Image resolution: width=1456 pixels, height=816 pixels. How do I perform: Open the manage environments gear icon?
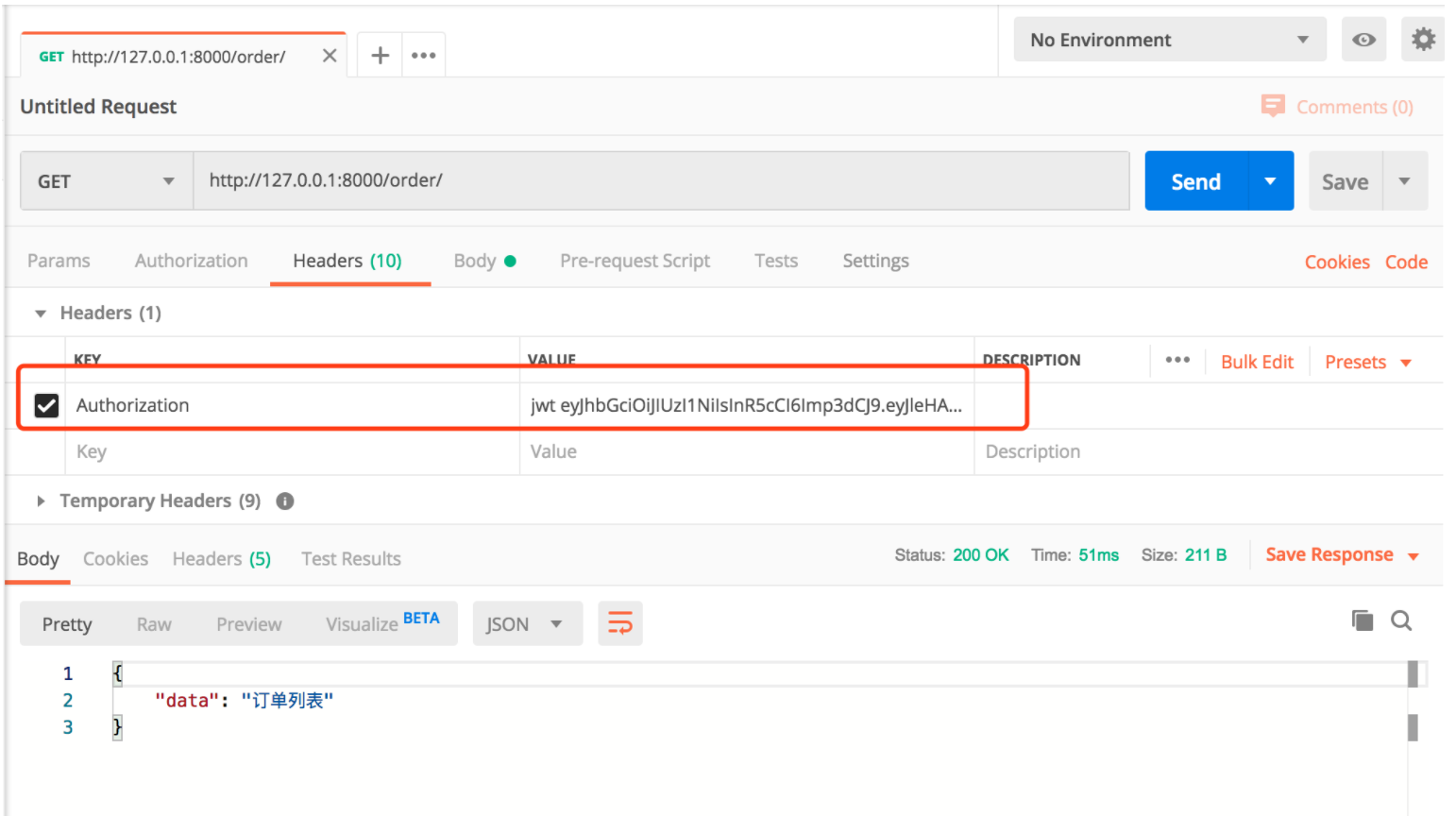click(1423, 40)
